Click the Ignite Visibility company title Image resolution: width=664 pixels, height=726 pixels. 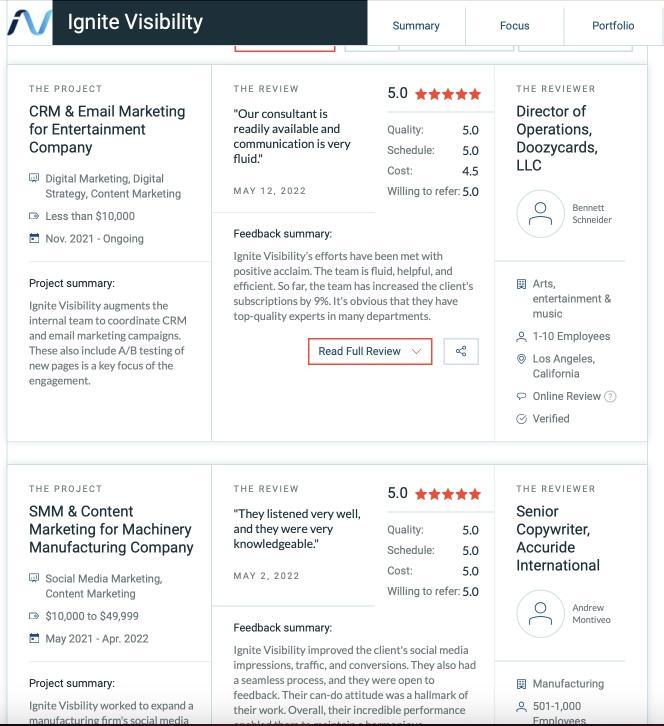point(135,22)
